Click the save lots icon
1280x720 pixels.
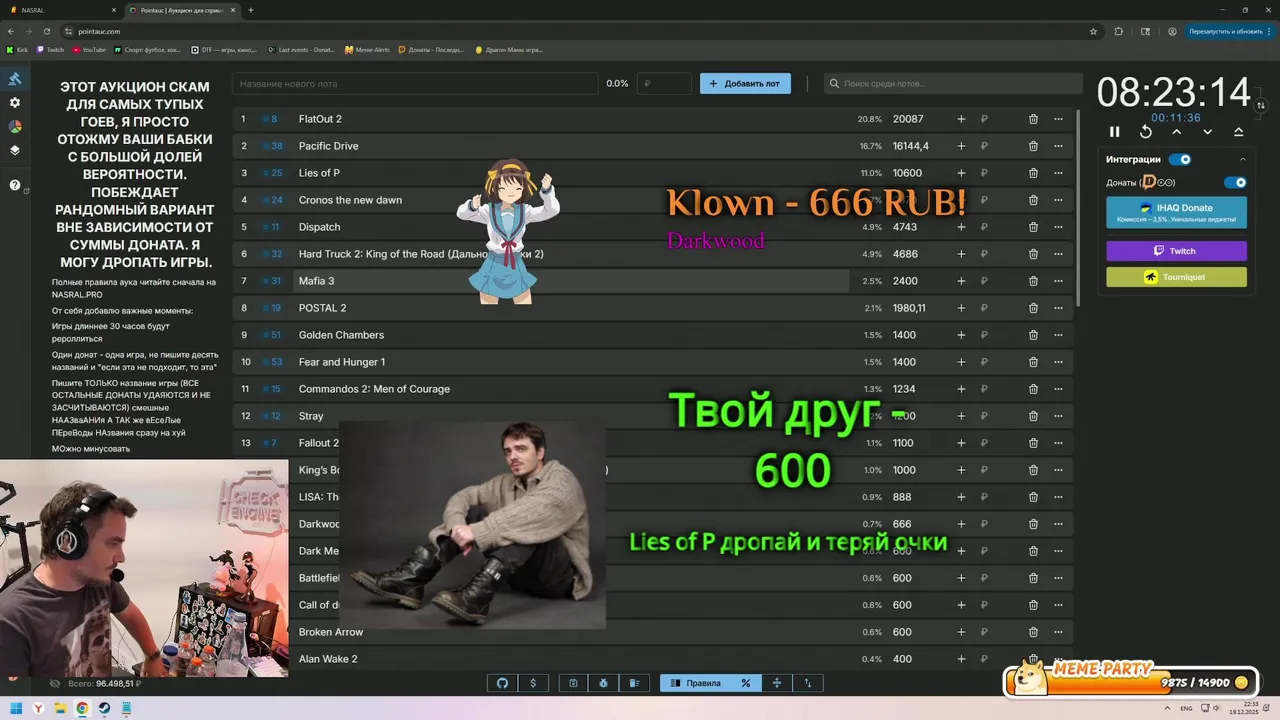coord(573,683)
